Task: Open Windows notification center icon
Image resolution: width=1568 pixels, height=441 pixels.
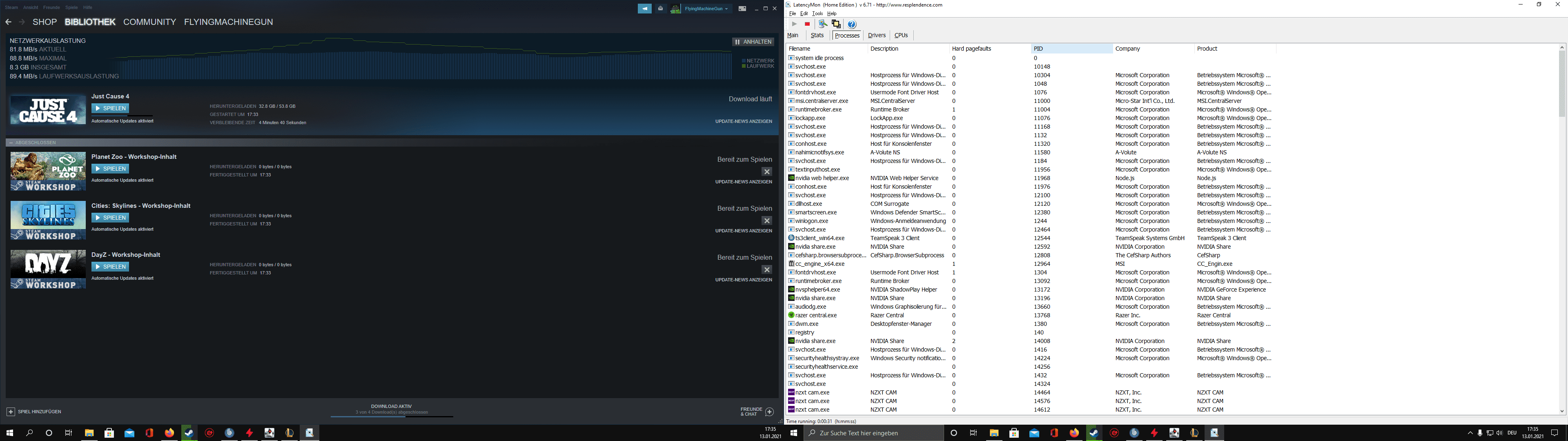Action: [x=1554, y=433]
